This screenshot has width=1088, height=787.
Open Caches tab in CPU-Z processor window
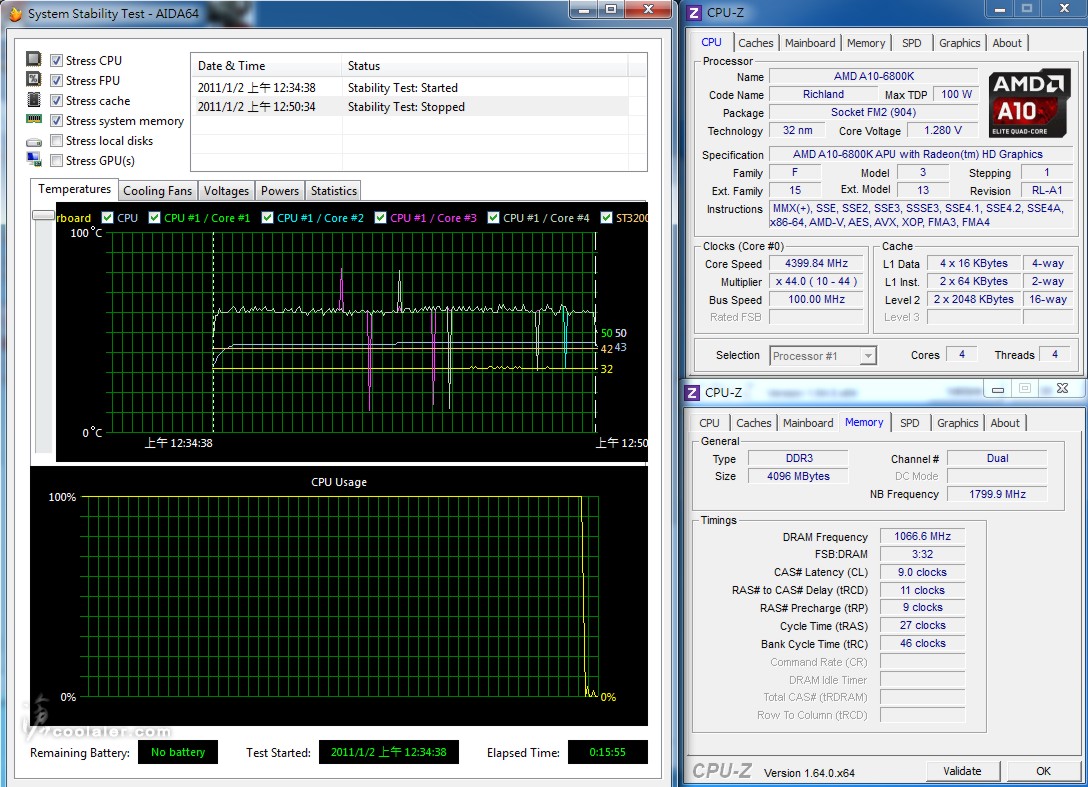756,43
